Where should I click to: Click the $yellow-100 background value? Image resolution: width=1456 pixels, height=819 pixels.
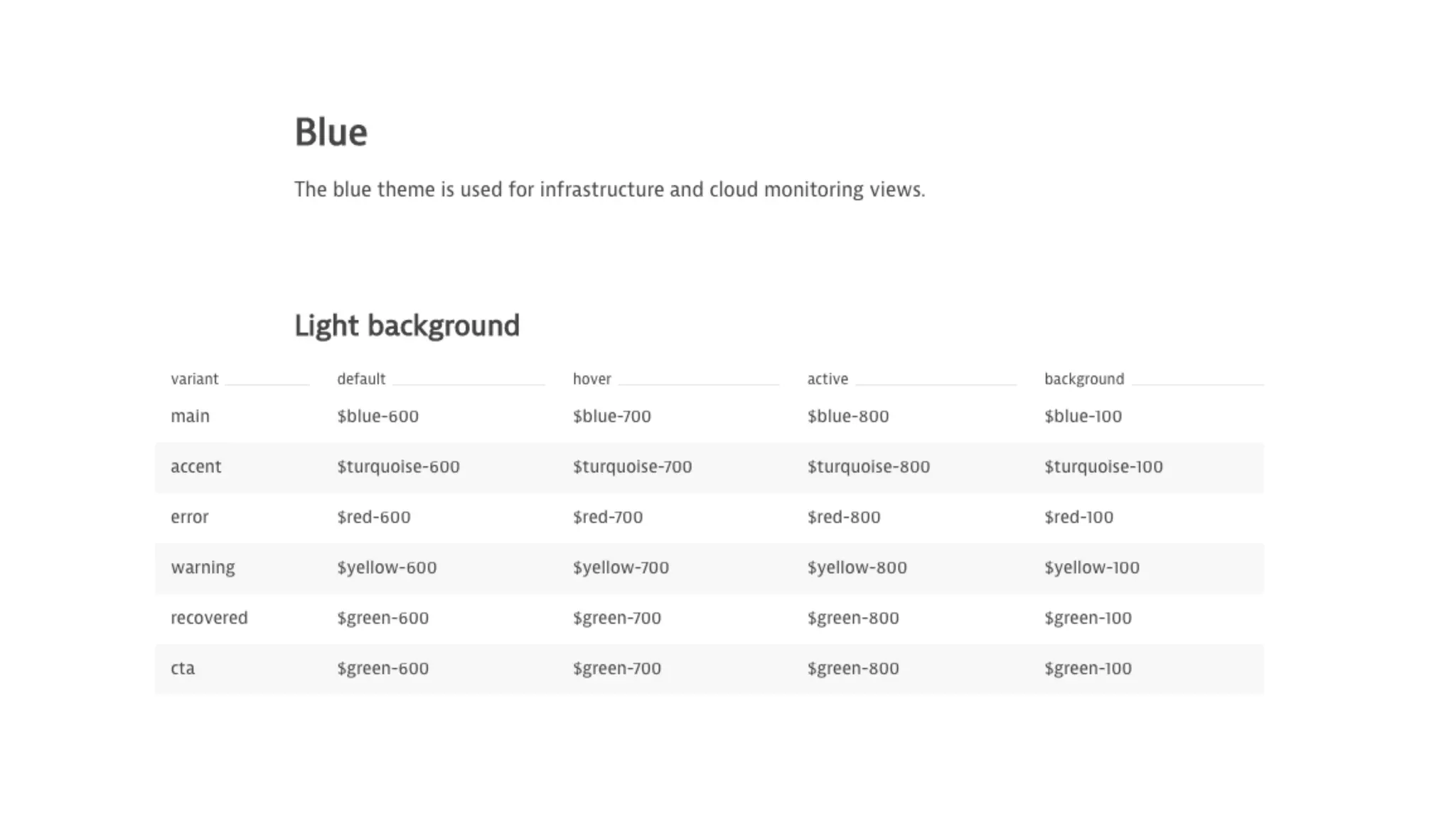pos(1091,567)
